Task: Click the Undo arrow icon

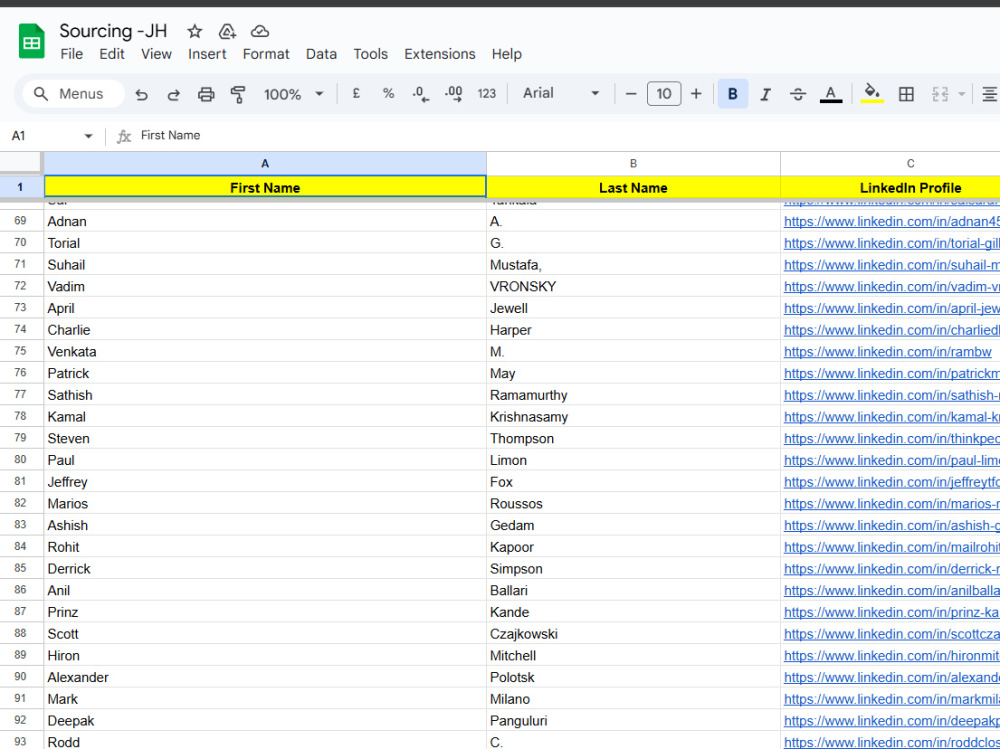Action: (142, 94)
